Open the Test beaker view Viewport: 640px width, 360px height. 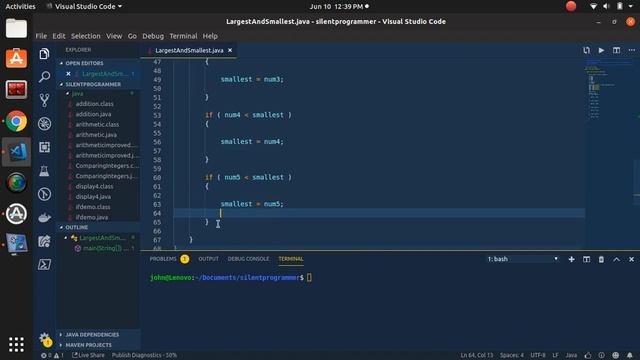[44, 171]
